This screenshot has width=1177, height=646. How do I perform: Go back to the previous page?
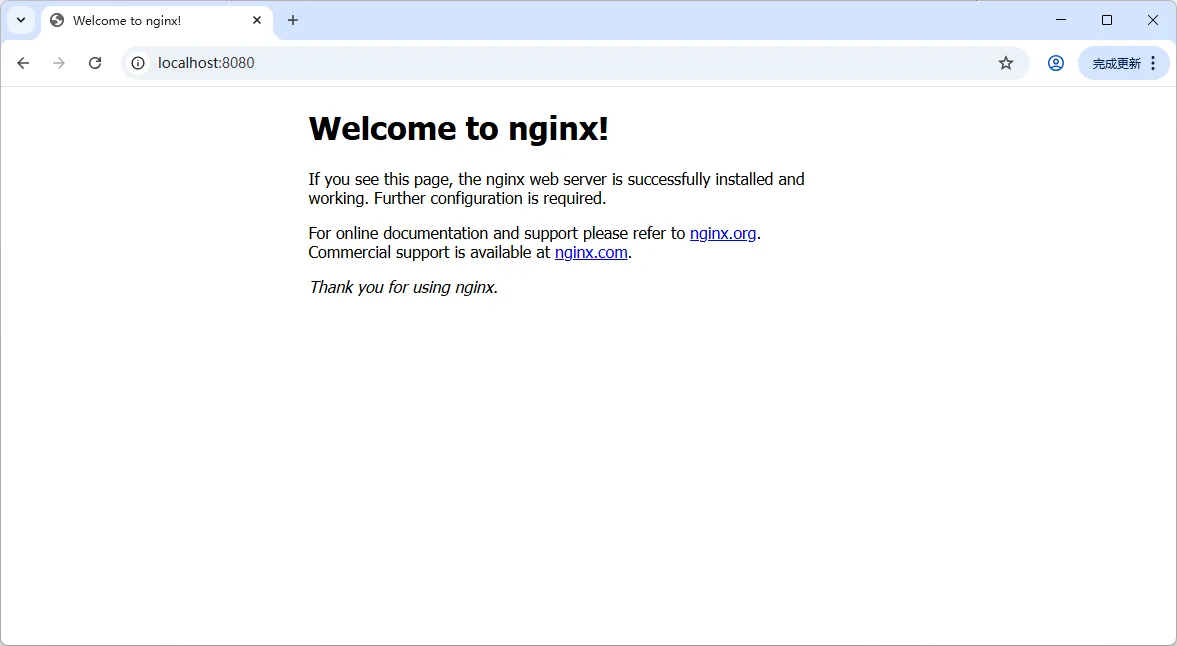point(23,63)
